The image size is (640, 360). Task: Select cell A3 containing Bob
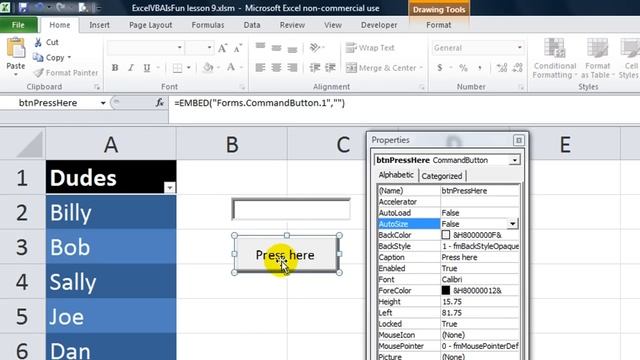[111, 247]
